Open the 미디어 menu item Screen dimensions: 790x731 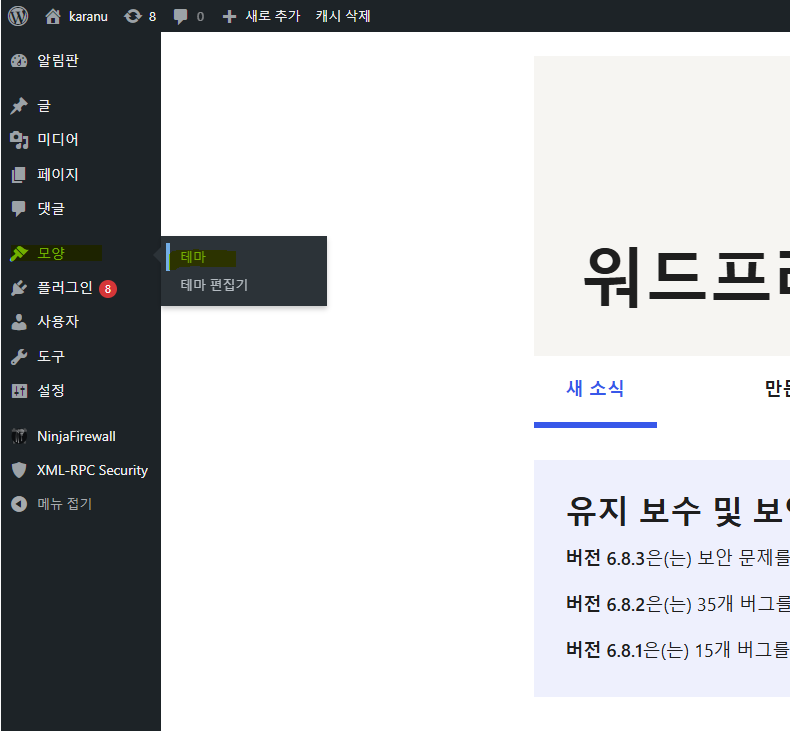coord(58,140)
